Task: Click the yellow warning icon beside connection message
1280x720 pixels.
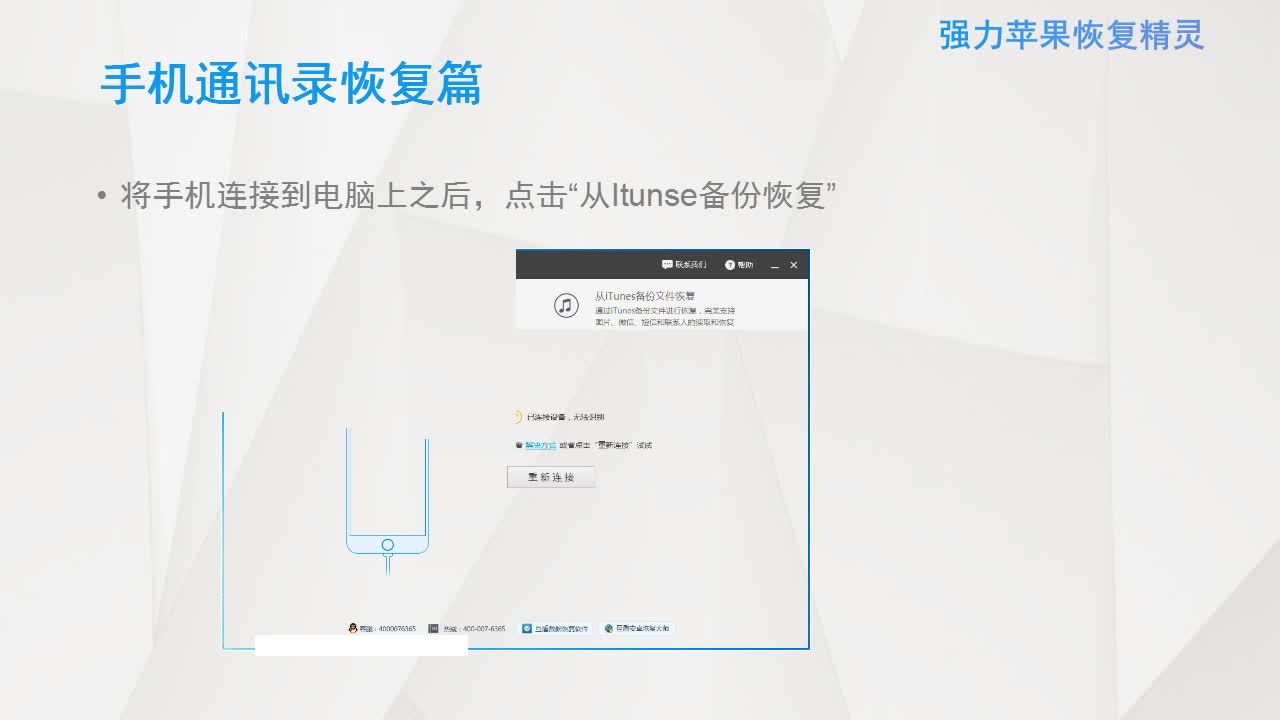Action: [x=519, y=416]
